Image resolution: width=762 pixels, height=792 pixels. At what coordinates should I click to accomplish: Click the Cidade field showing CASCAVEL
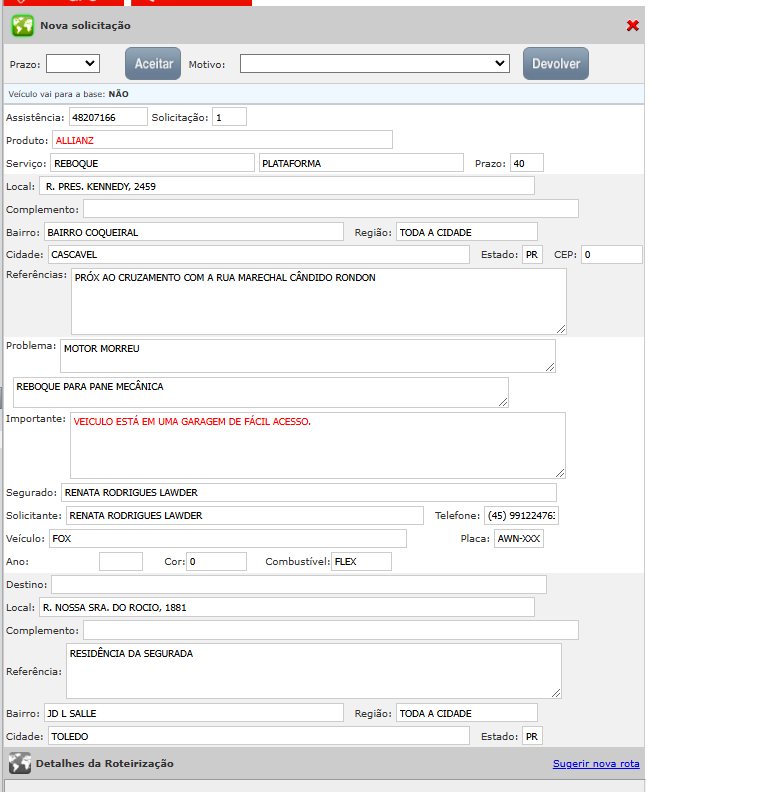pyautogui.click(x=259, y=255)
